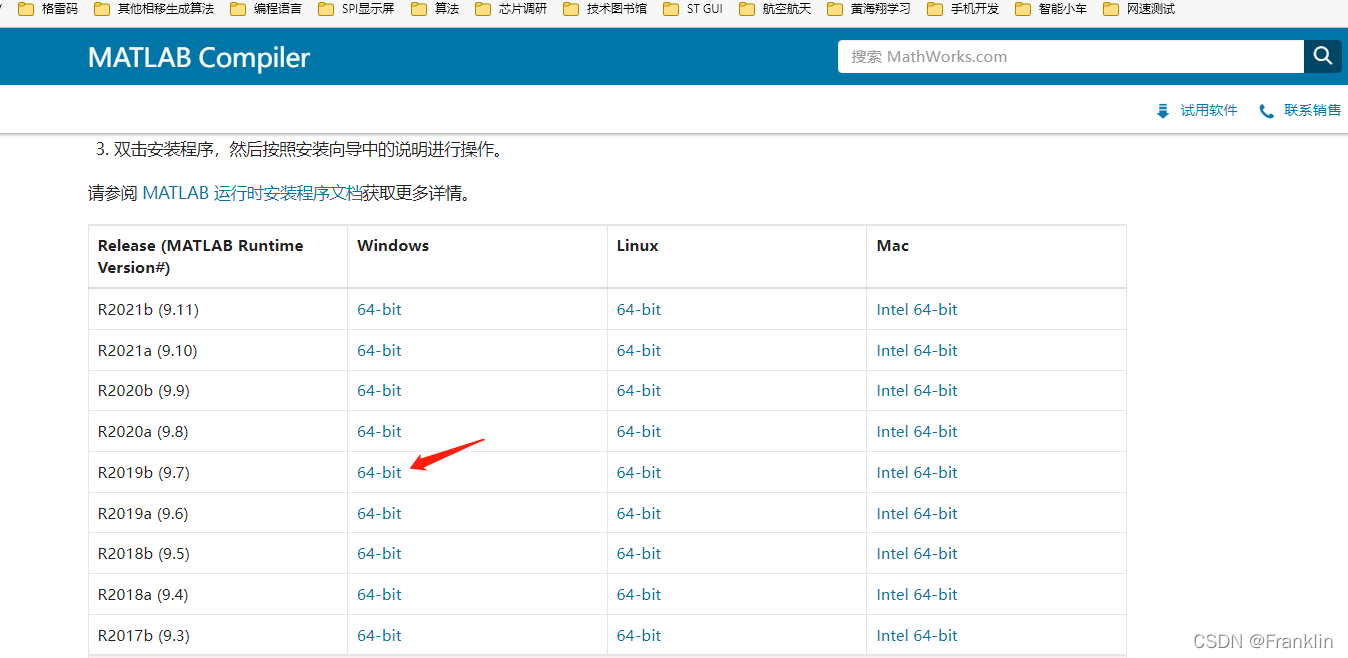Download R2018a Linux 64-bit runtime
Screen dimensions: 1348x658
point(639,595)
